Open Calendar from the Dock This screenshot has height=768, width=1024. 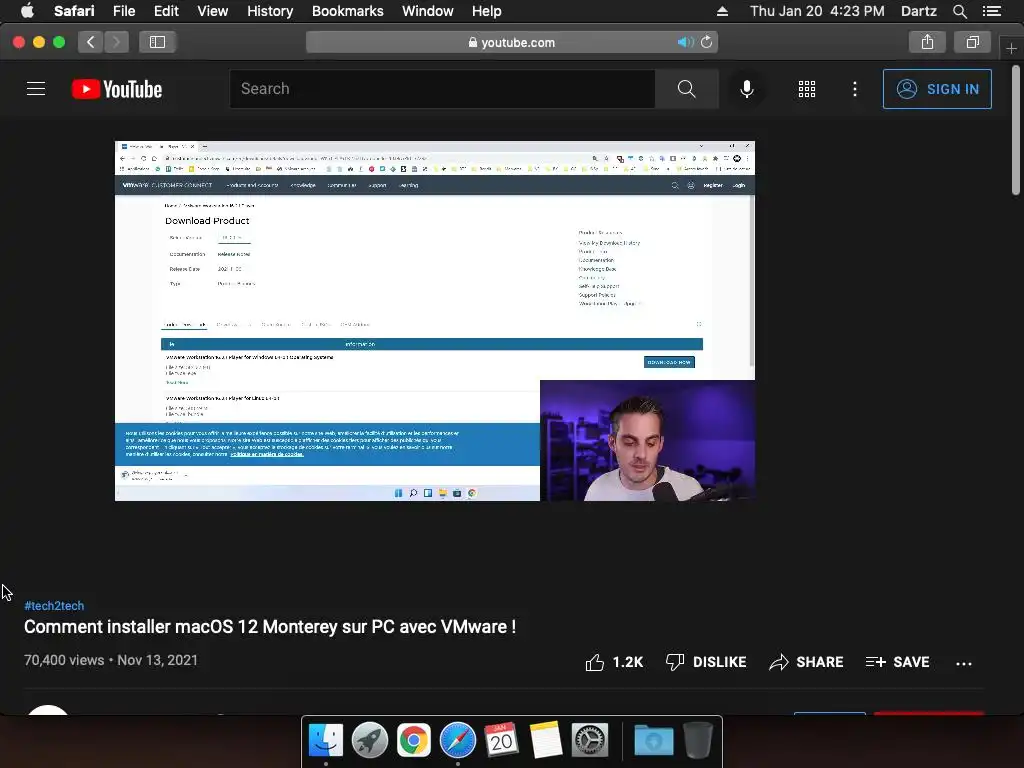[x=502, y=741]
